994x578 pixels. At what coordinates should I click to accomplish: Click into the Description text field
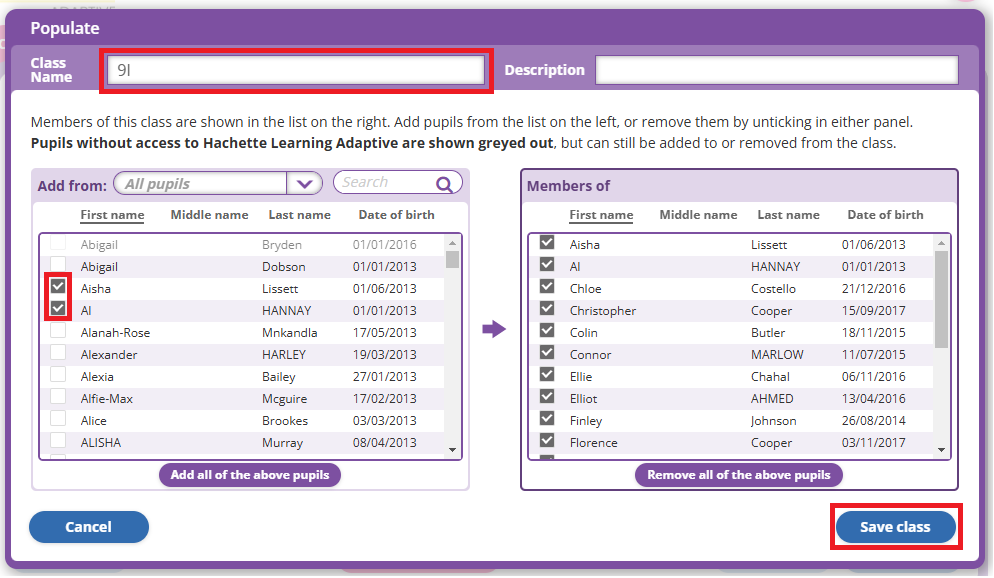[x=776, y=70]
